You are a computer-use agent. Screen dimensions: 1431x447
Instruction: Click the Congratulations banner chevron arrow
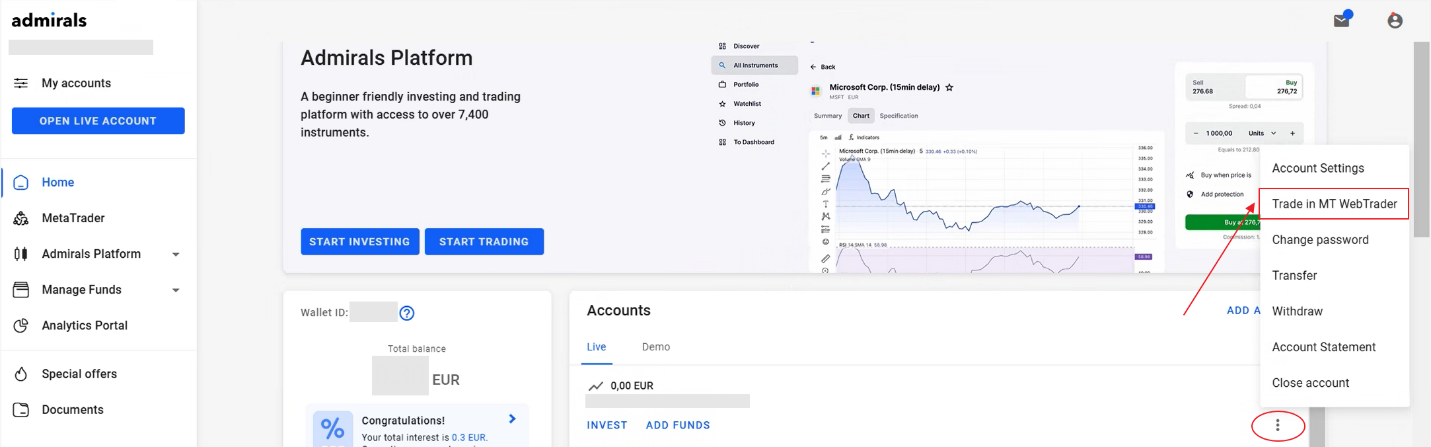512,419
